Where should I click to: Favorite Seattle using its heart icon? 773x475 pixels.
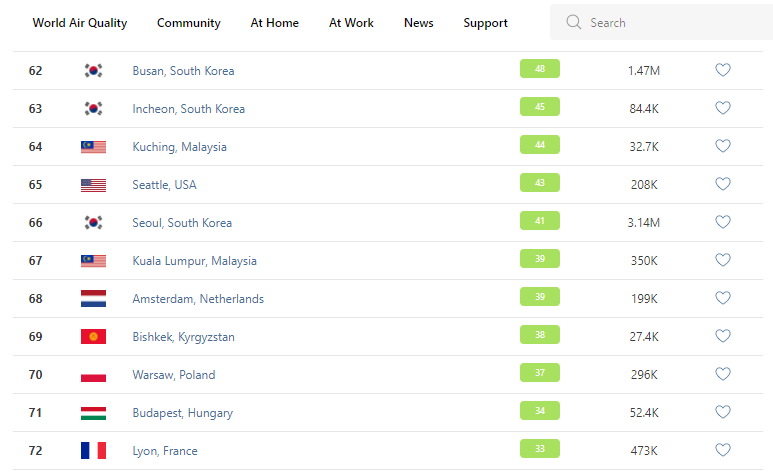point(723,184)
